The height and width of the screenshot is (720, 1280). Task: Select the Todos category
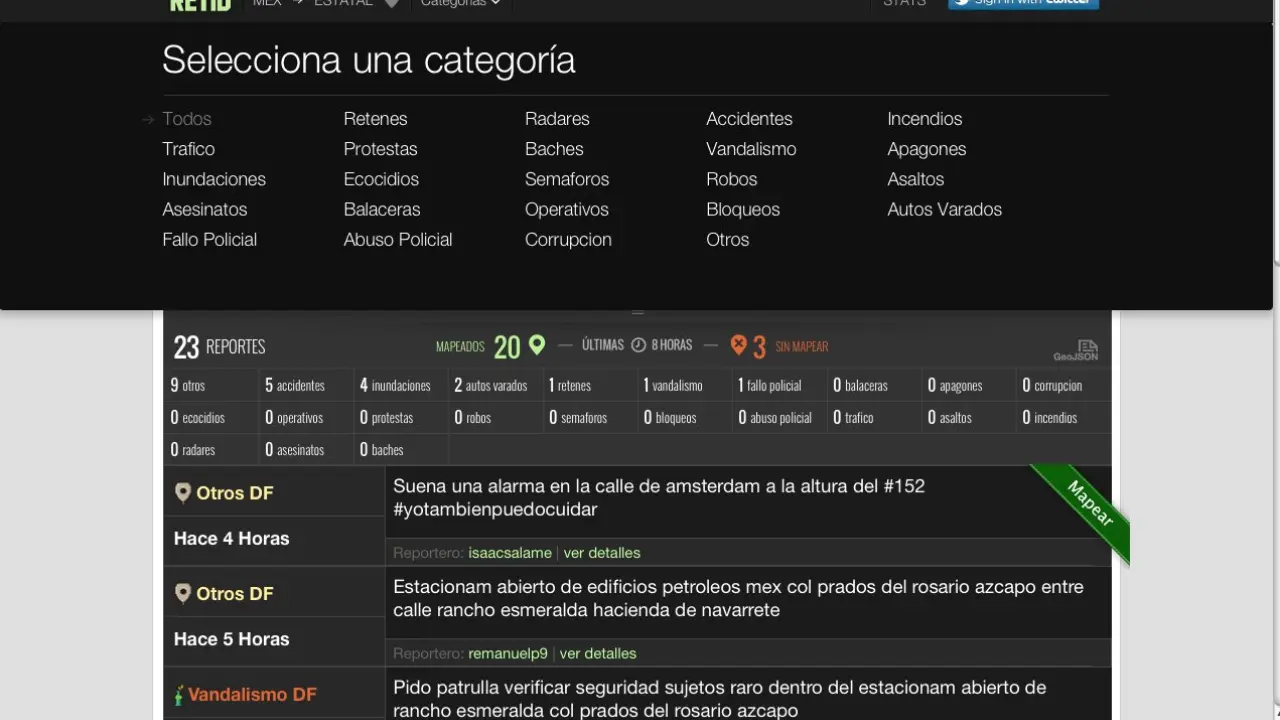[x=187, y=119]
